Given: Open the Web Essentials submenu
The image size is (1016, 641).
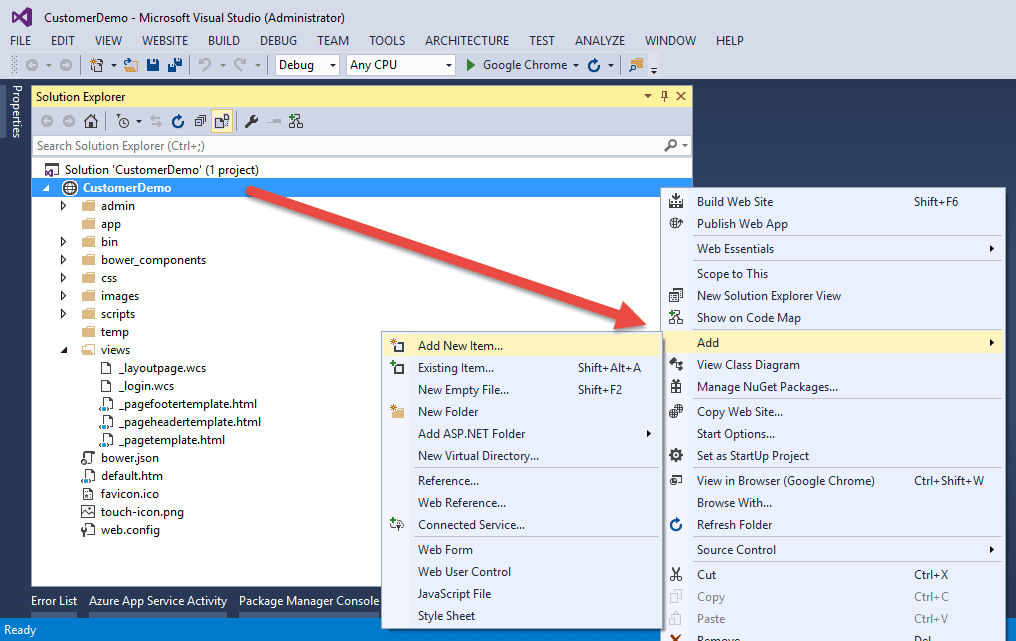Looking at the screenshot, I should 835,249.
